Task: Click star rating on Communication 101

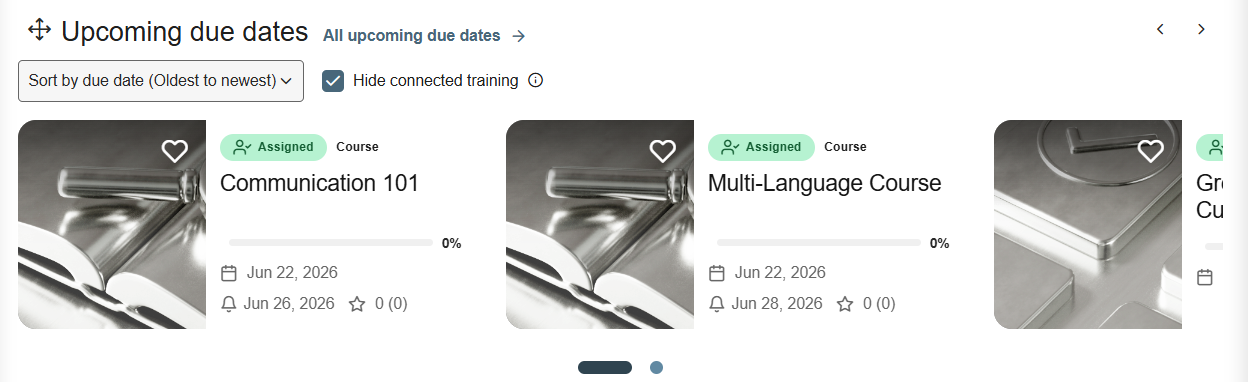Action: pos(357,303)
